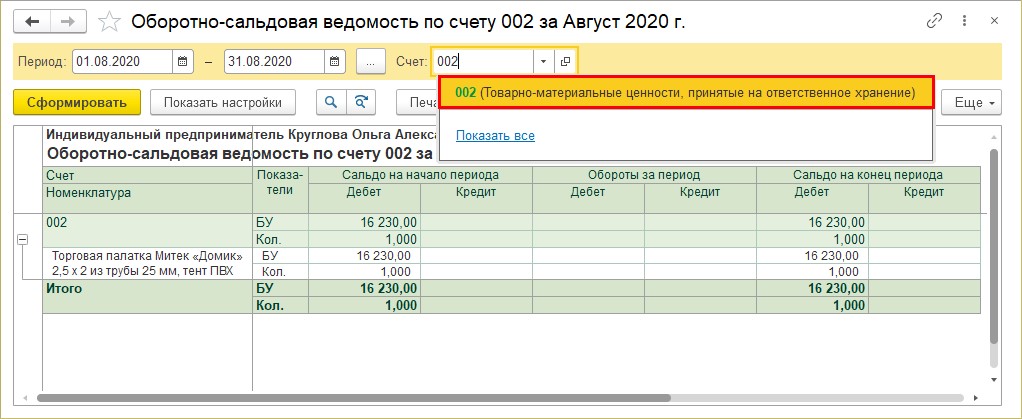The image size is (1022, 419).
Task: Open start date calendar picker
Action: coord(183,62)
